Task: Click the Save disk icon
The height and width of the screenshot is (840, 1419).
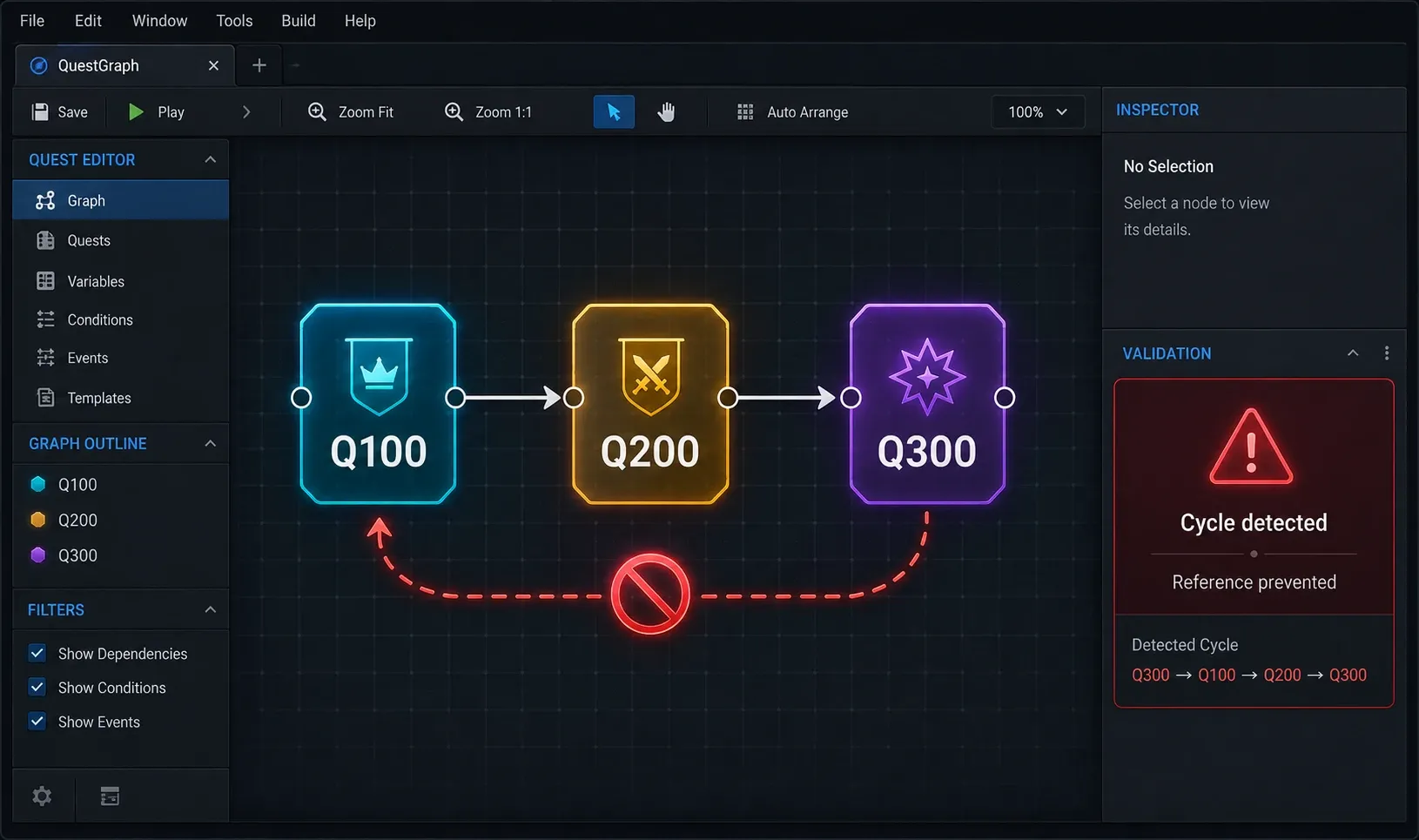Action: (x=40, y=111)
